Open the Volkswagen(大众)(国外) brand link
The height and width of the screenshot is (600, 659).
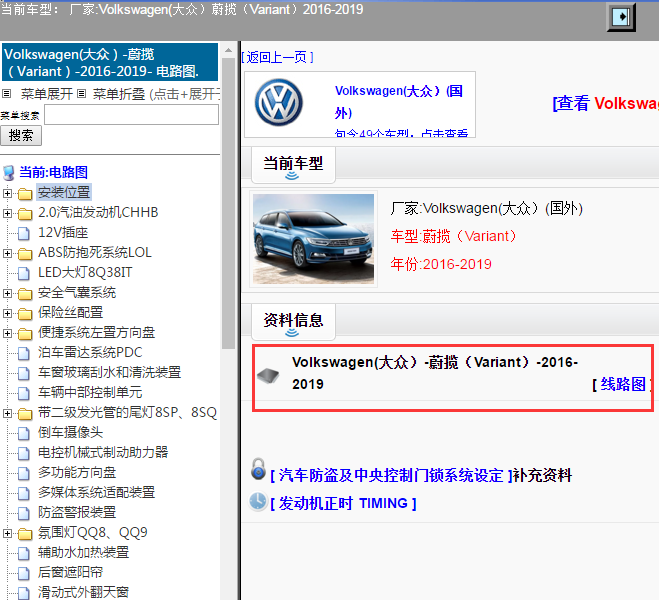(x=398, y=102)
